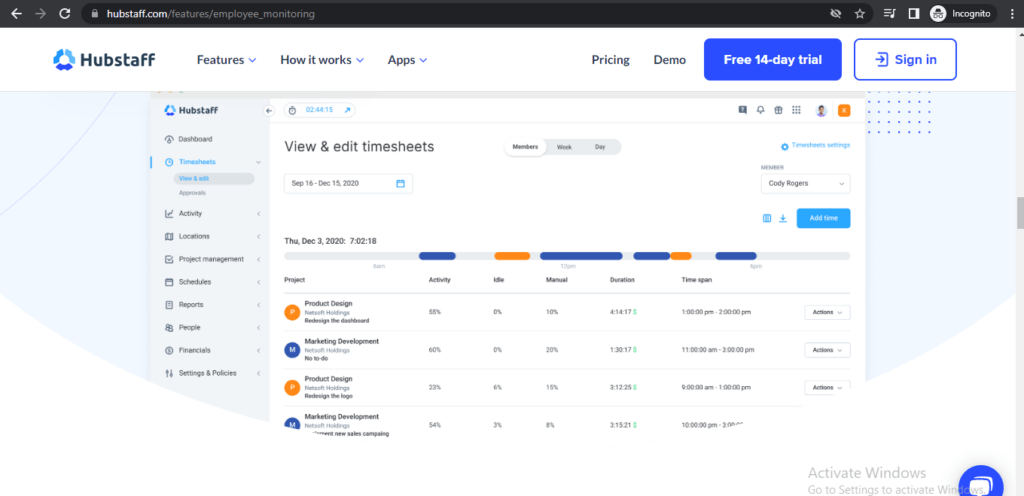Reload the page

tap(64, 14)
